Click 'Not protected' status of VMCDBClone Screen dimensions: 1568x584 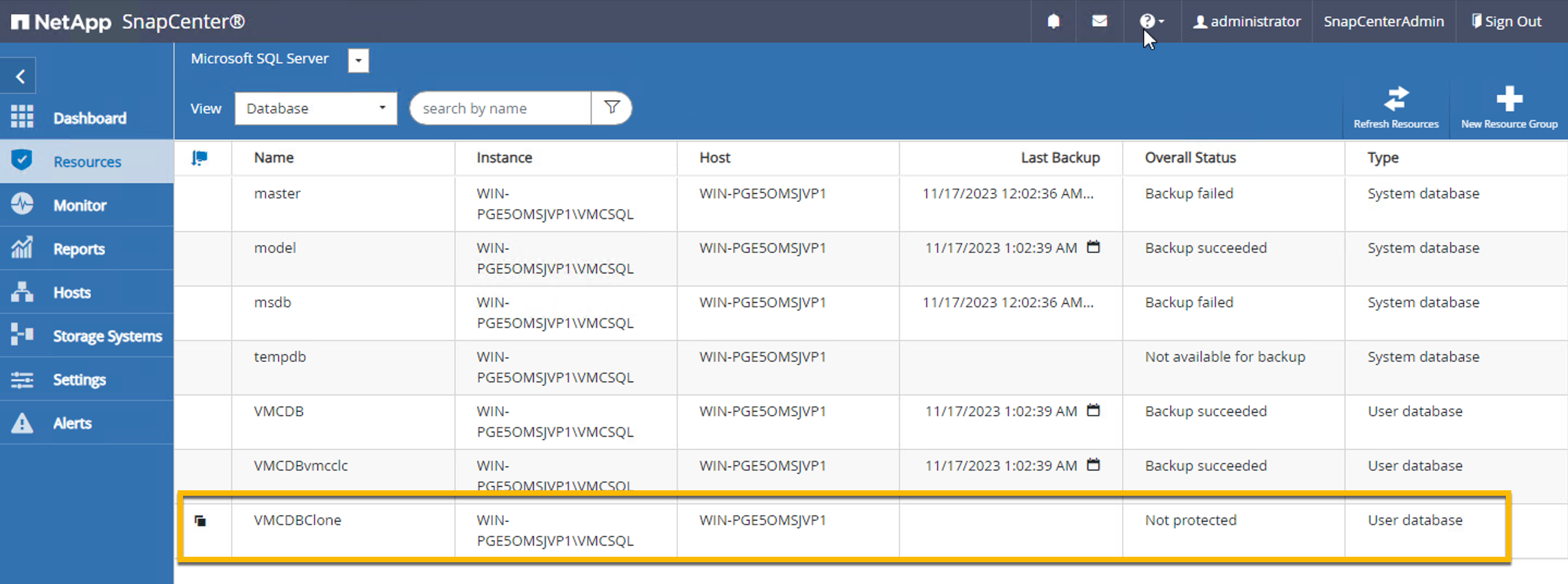1190,520
